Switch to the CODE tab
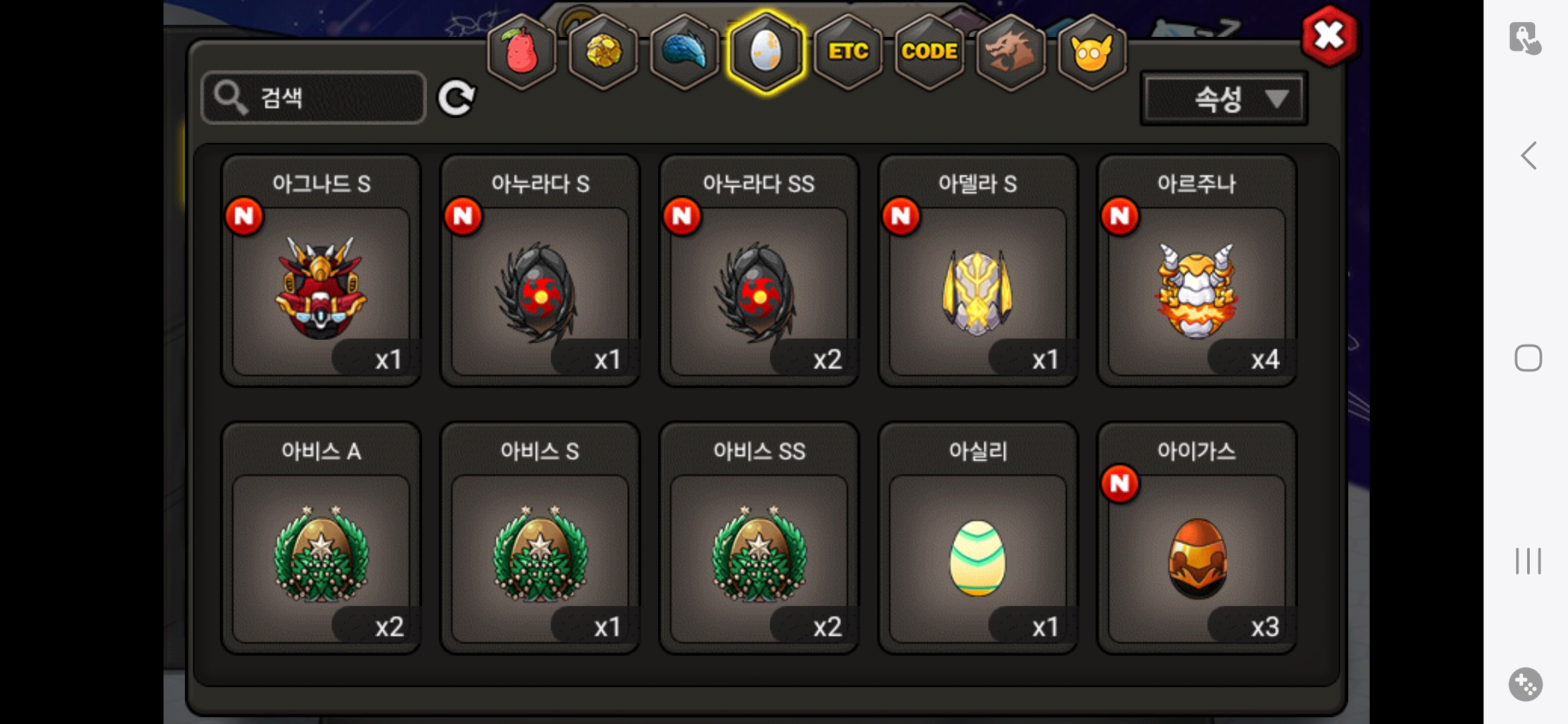The height and width of the screenshot is (724, 1568). tap(929, 52)
